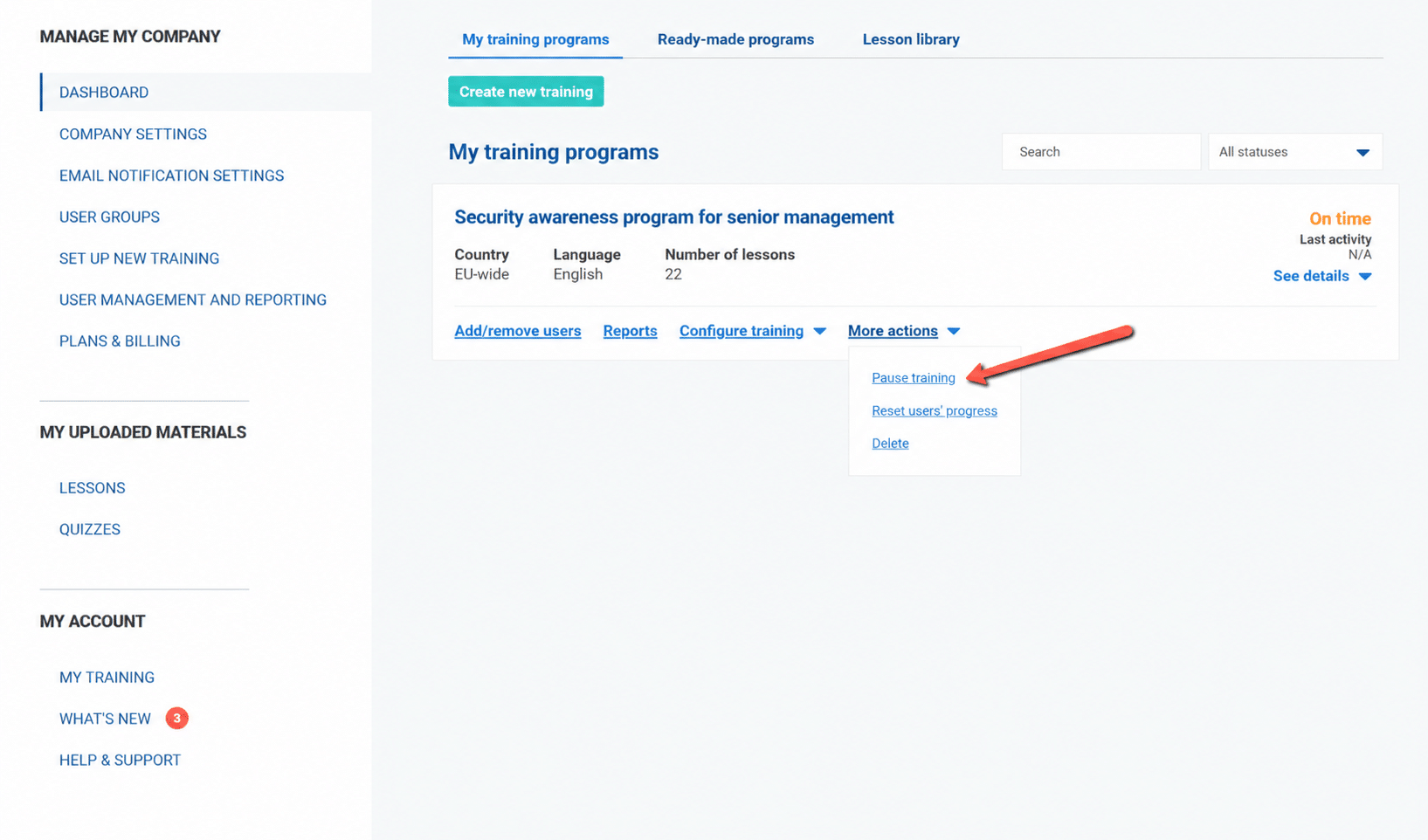Go to Plans & Billing
Screen dimensions: 1428x840
pos(120,341)
